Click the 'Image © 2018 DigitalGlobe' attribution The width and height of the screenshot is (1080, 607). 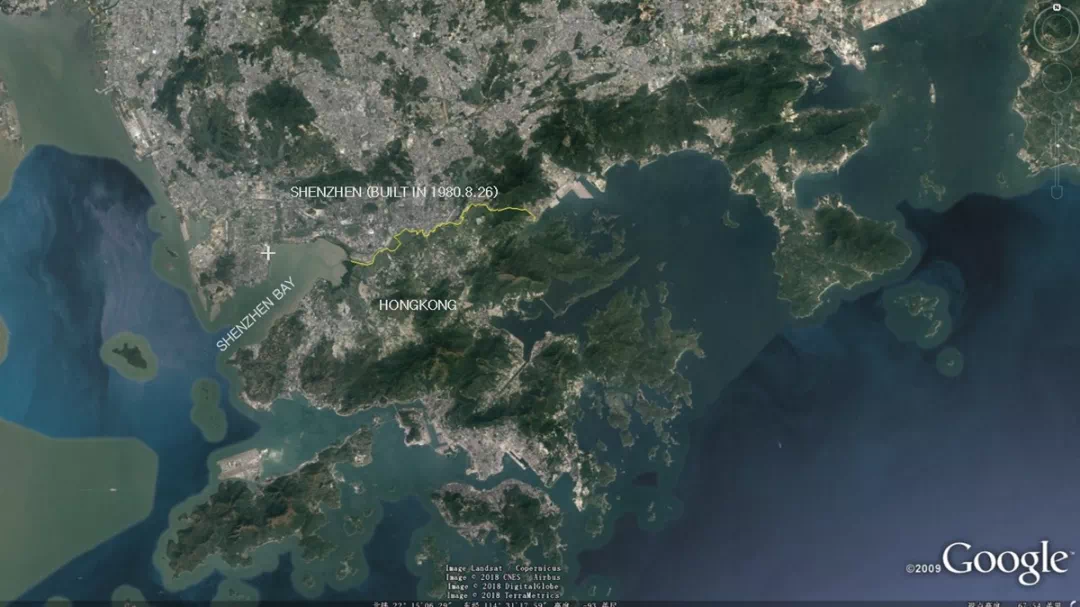pos(503,586)
